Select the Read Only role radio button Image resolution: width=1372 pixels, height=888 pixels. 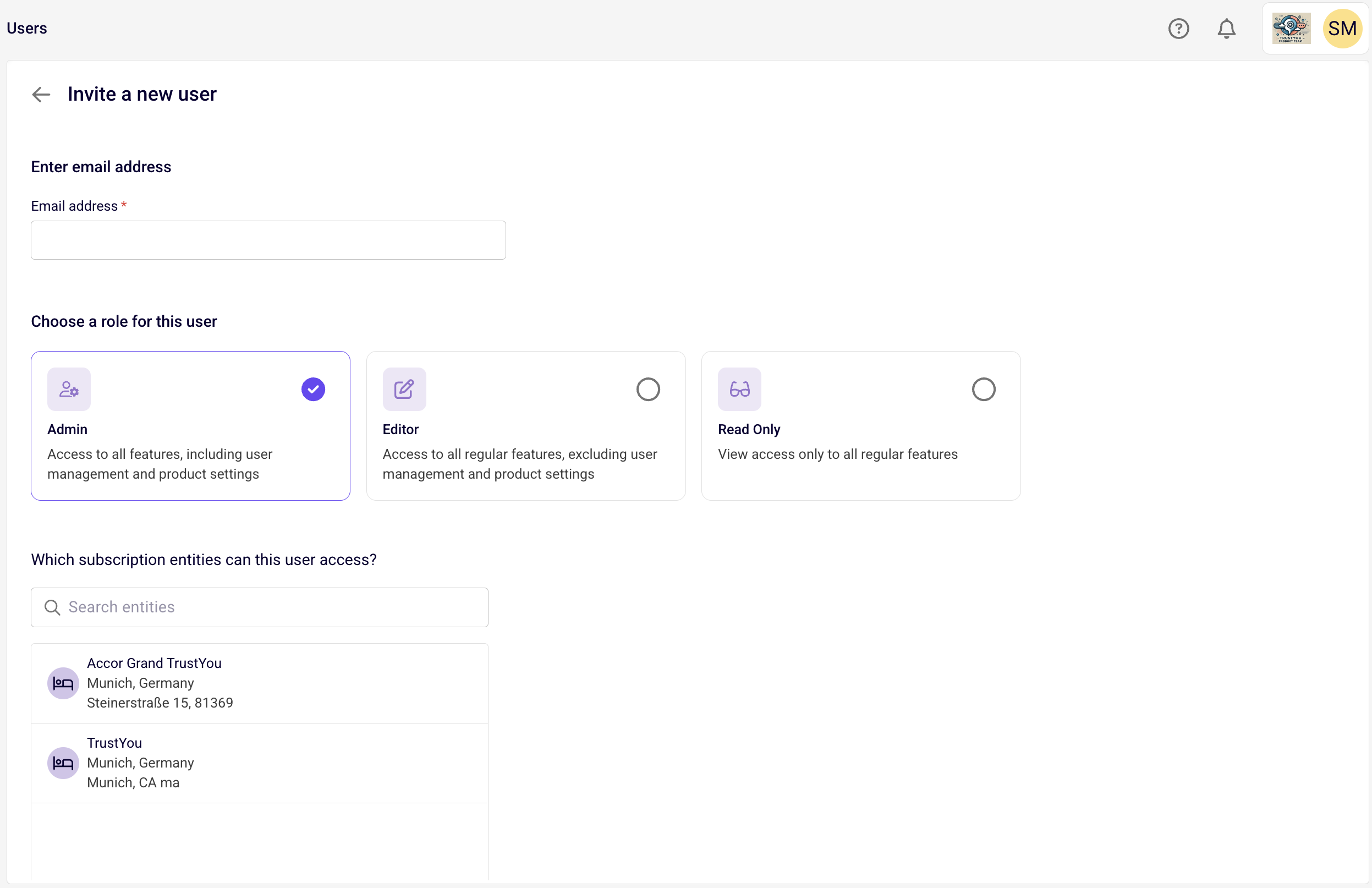(x=984, y=389)
